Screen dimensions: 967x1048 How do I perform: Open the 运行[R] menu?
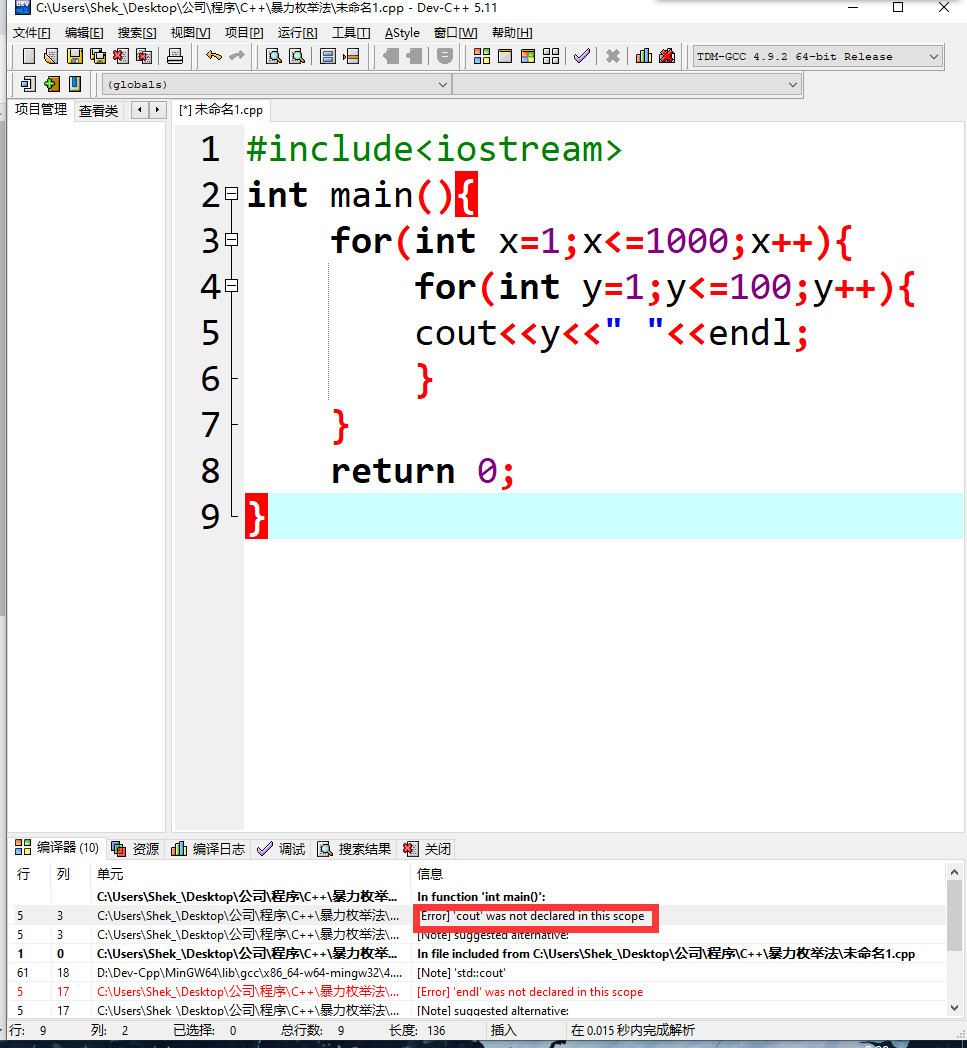[x=297, y=33]
